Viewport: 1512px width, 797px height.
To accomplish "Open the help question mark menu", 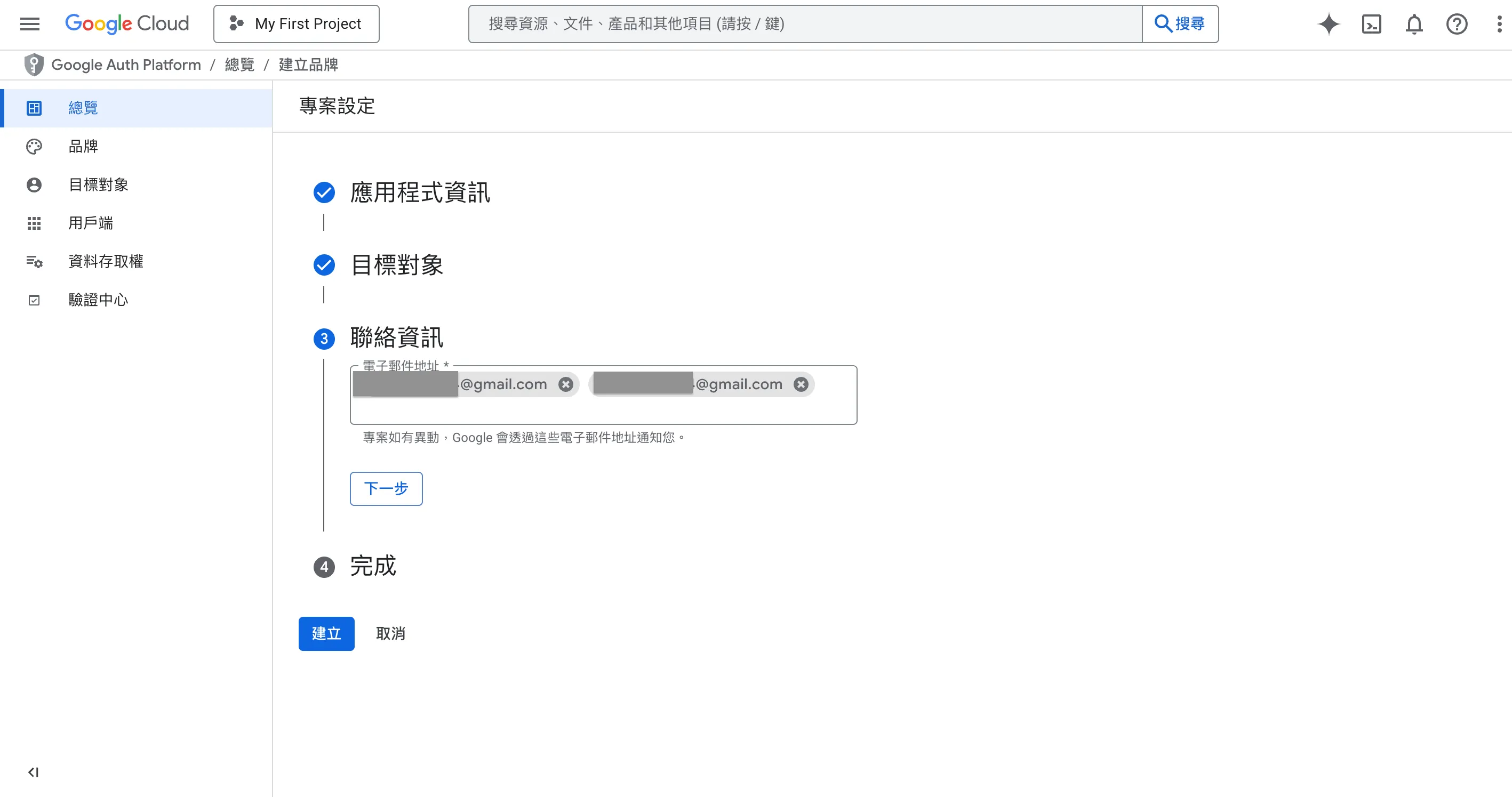I will click(x=1456, y=24).
